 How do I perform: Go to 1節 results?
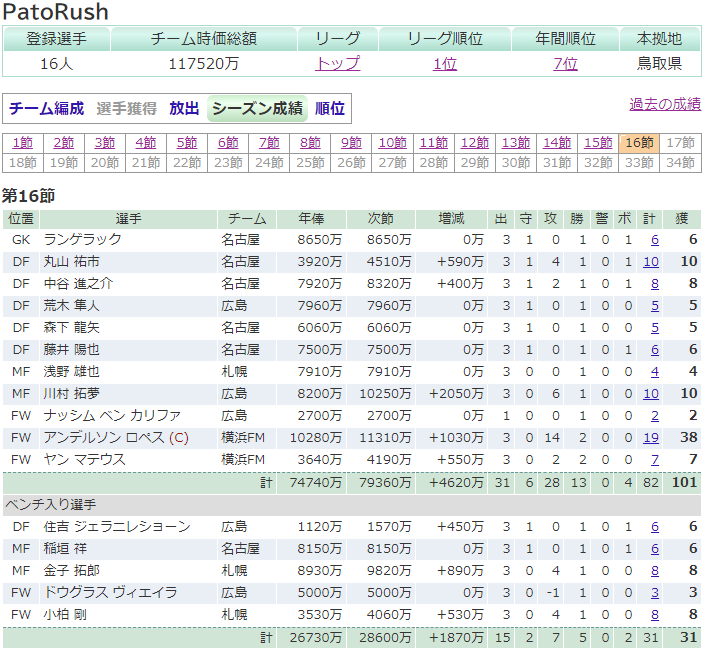(x=22, y=143)
